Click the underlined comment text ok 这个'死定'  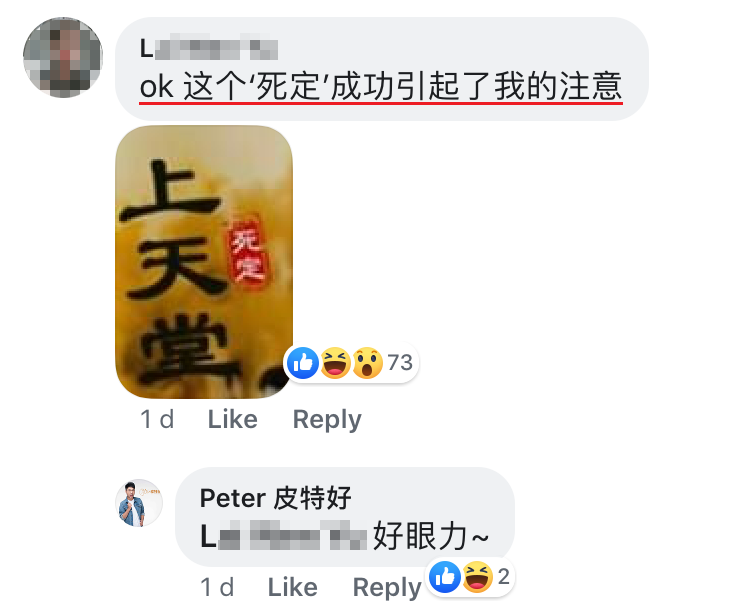(381, 86)
